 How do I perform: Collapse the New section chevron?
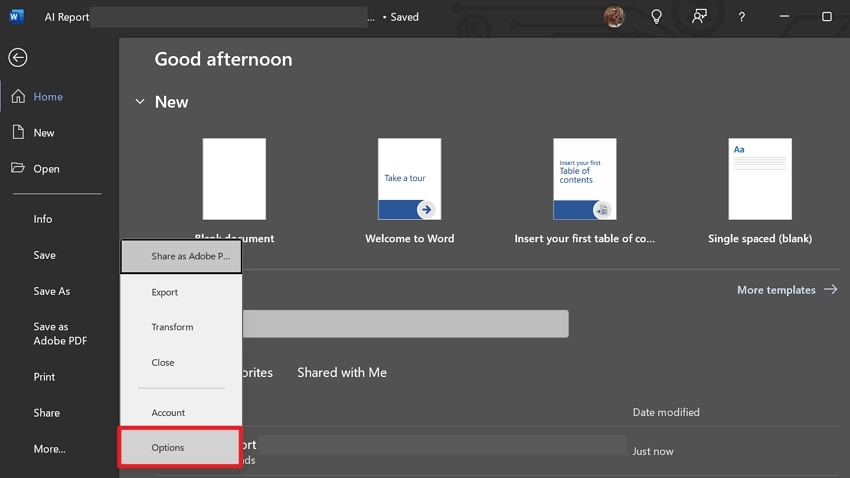[x=140, y=101]
